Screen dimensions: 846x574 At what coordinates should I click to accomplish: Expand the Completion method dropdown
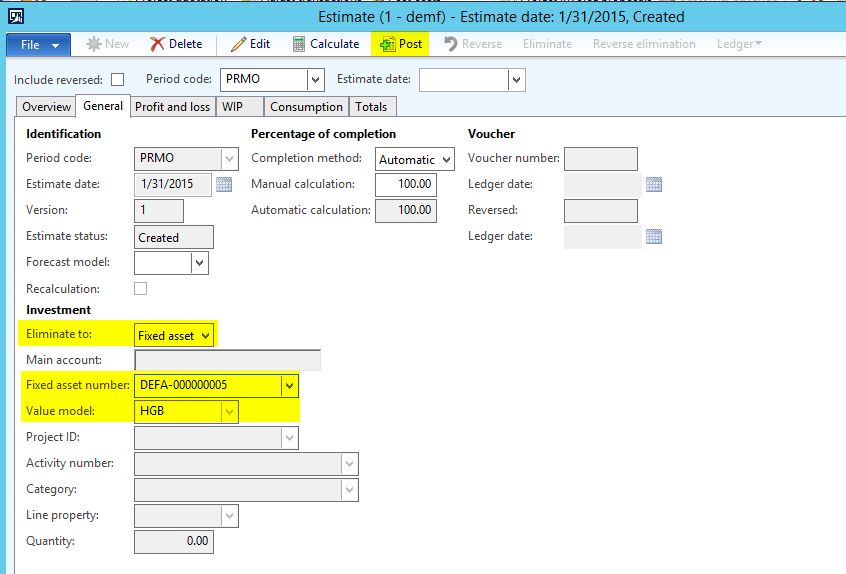tap(446, 159)
